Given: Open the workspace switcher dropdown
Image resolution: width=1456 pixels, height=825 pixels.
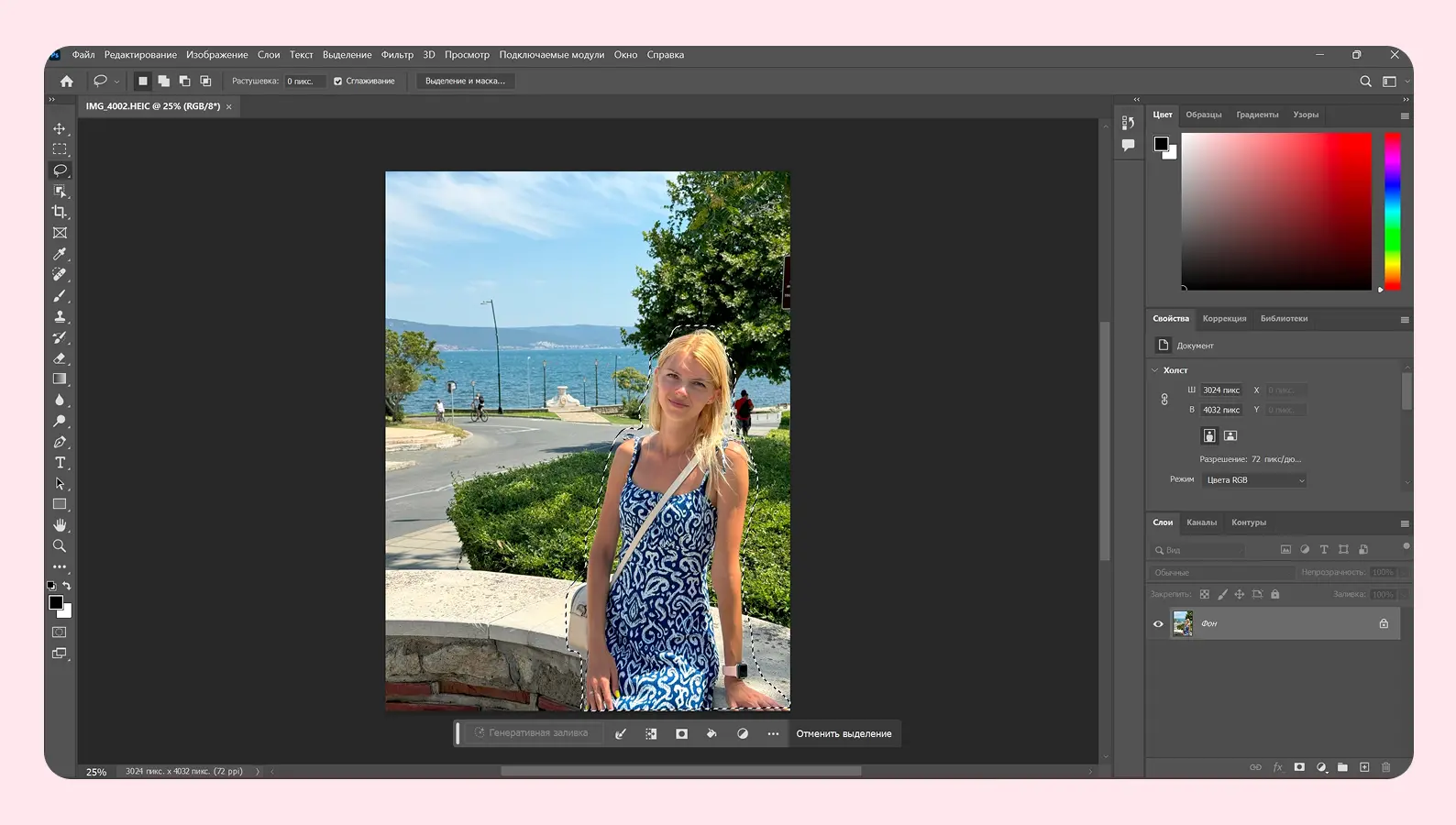Looking at the screenshot, I should click(1395, 82).
